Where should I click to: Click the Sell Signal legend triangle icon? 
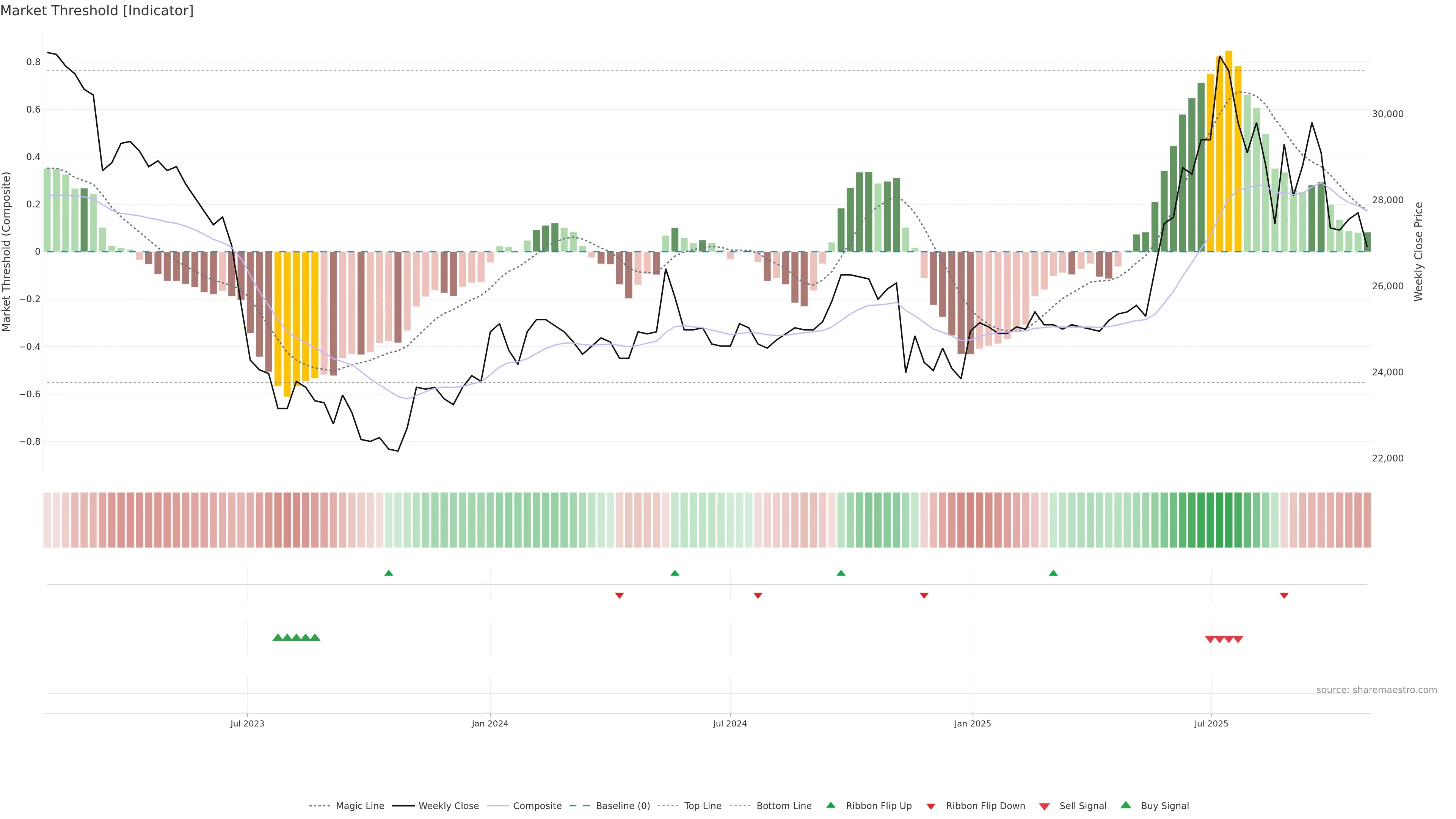coord(1044,806)
